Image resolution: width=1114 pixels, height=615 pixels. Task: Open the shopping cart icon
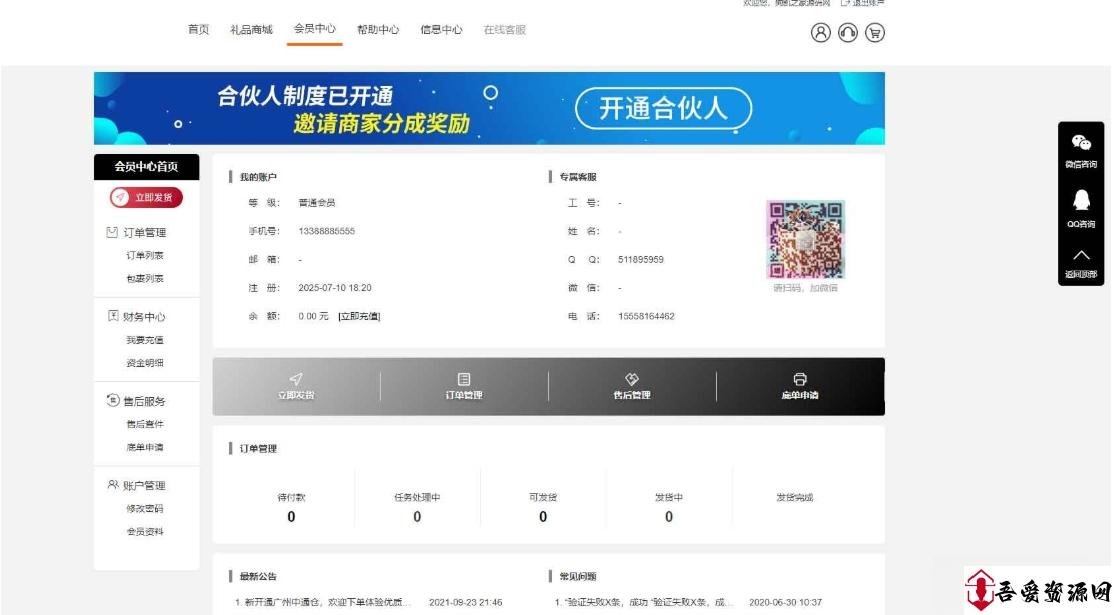875,33
